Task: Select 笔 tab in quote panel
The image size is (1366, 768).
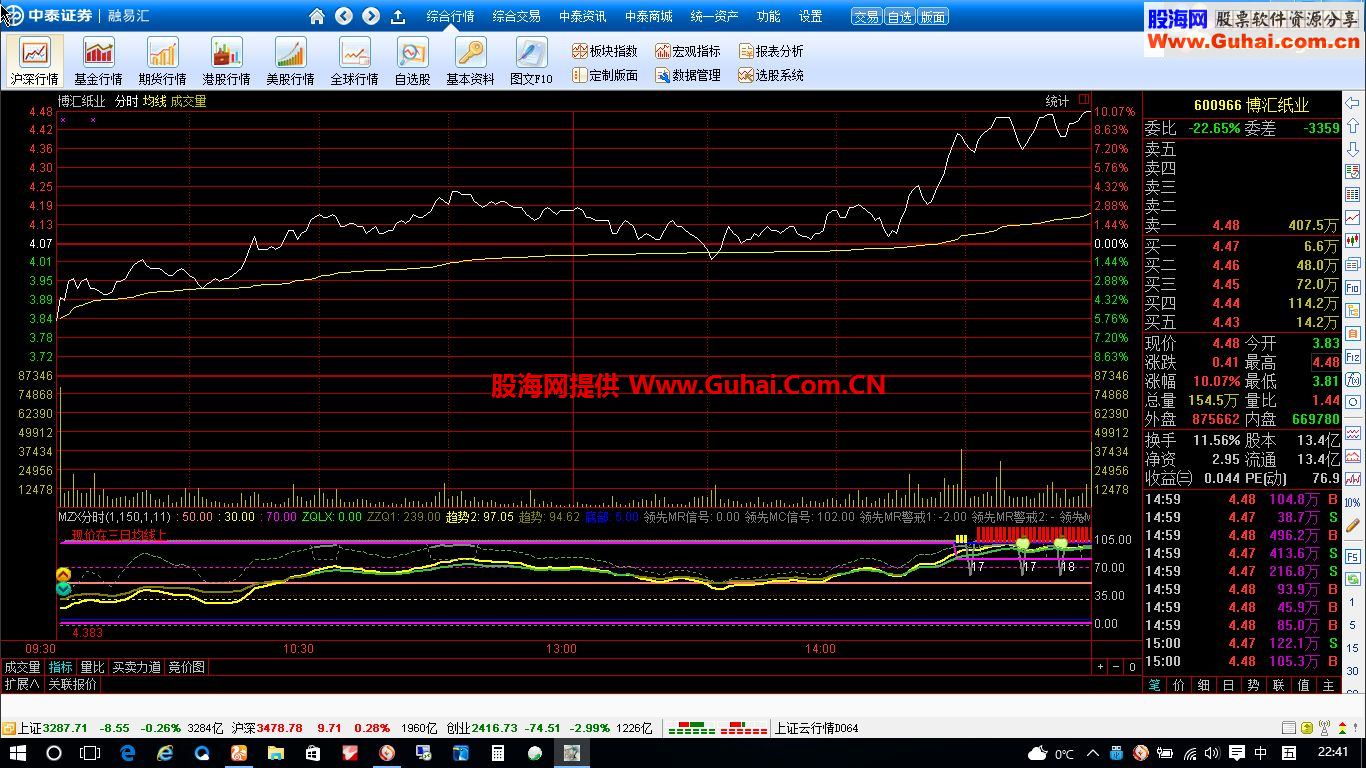Action: (1154, 685)
